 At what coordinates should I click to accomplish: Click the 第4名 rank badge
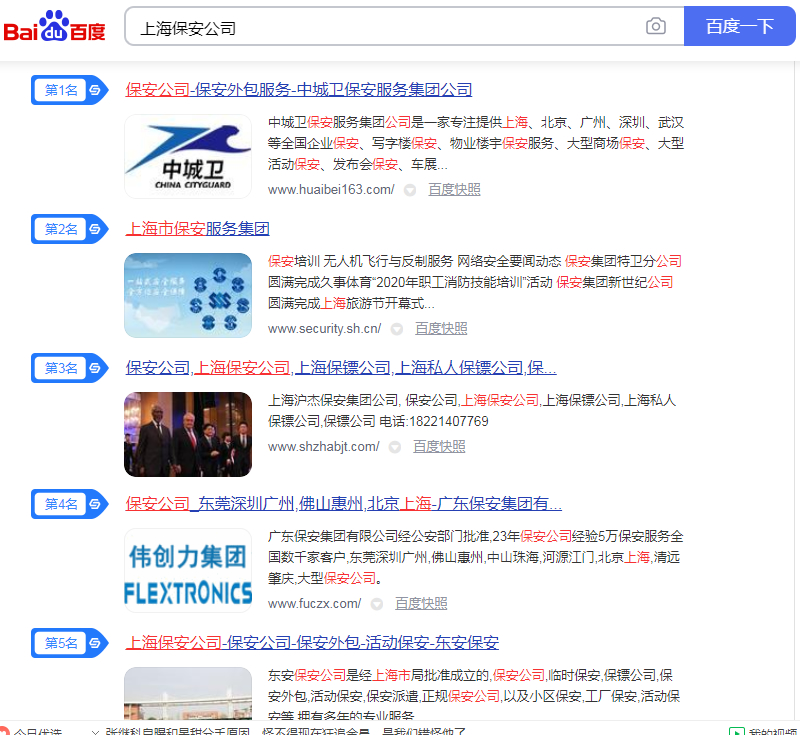click(69, 504)
